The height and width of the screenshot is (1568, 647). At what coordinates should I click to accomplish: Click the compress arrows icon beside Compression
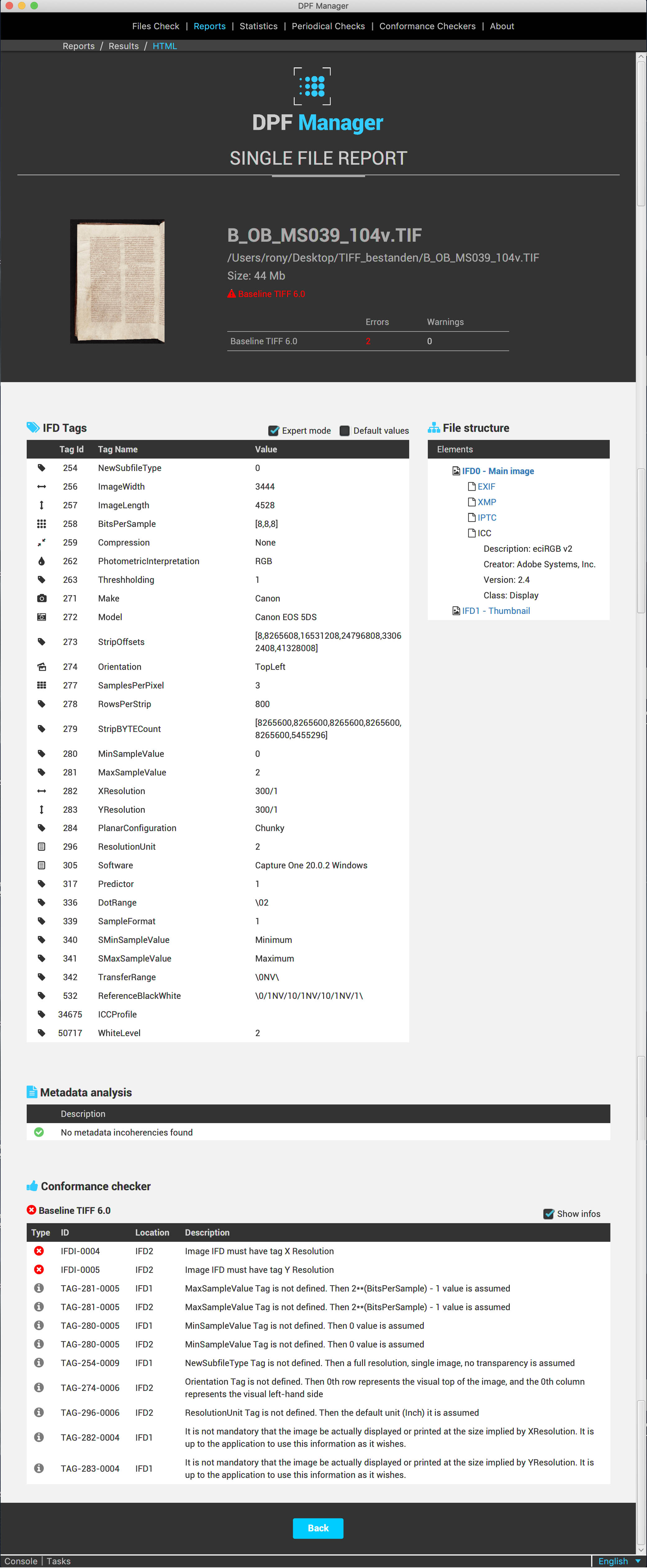coord(41,542)
